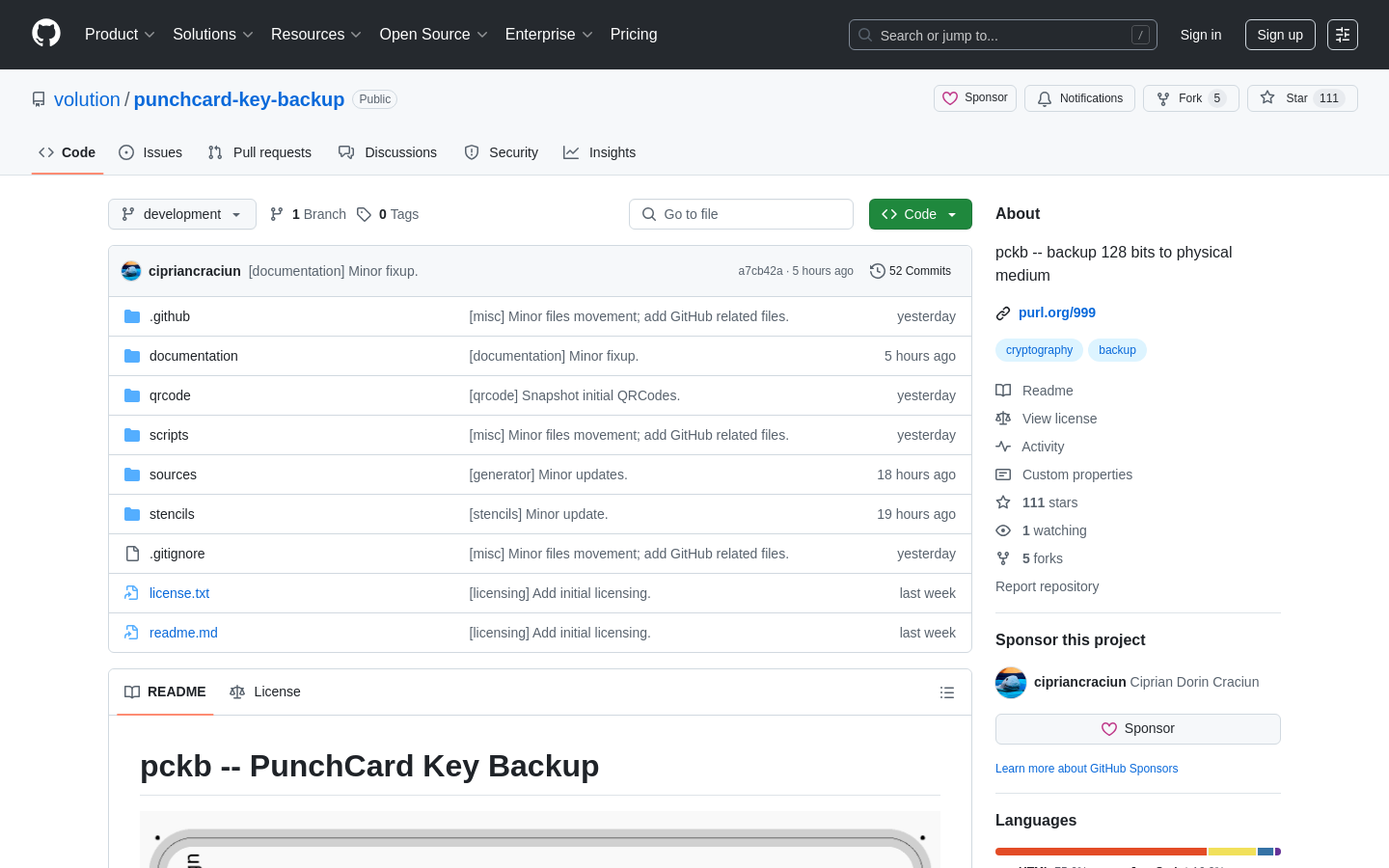View the 1 Branch link

(x=308, y=214)
